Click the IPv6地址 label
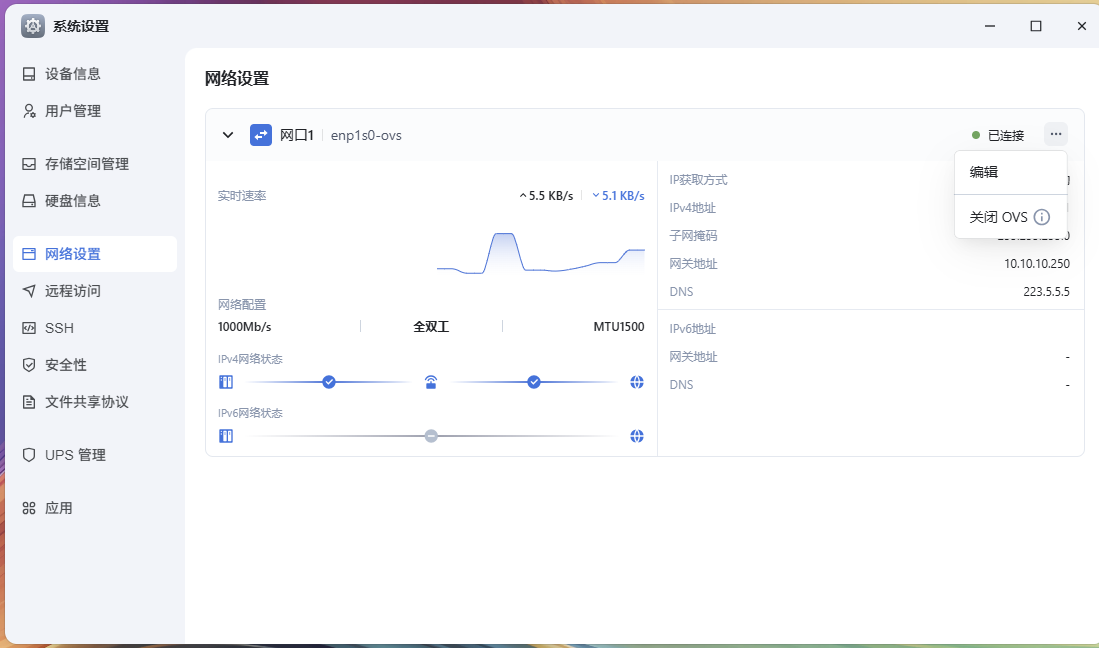Screen dimensions: 1099x648 pos(692,329)
